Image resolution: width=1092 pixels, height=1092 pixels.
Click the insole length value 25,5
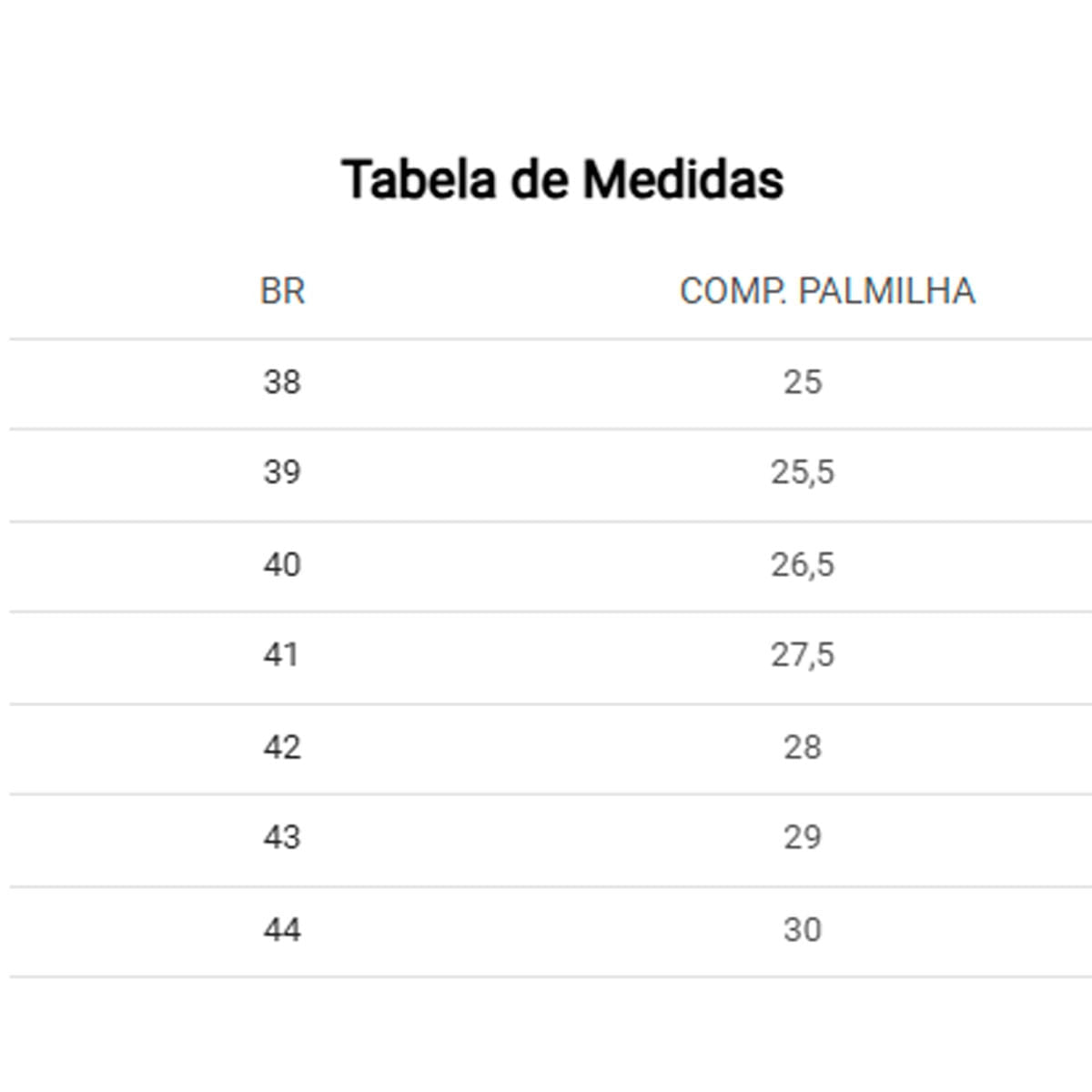tap(803, 472)
